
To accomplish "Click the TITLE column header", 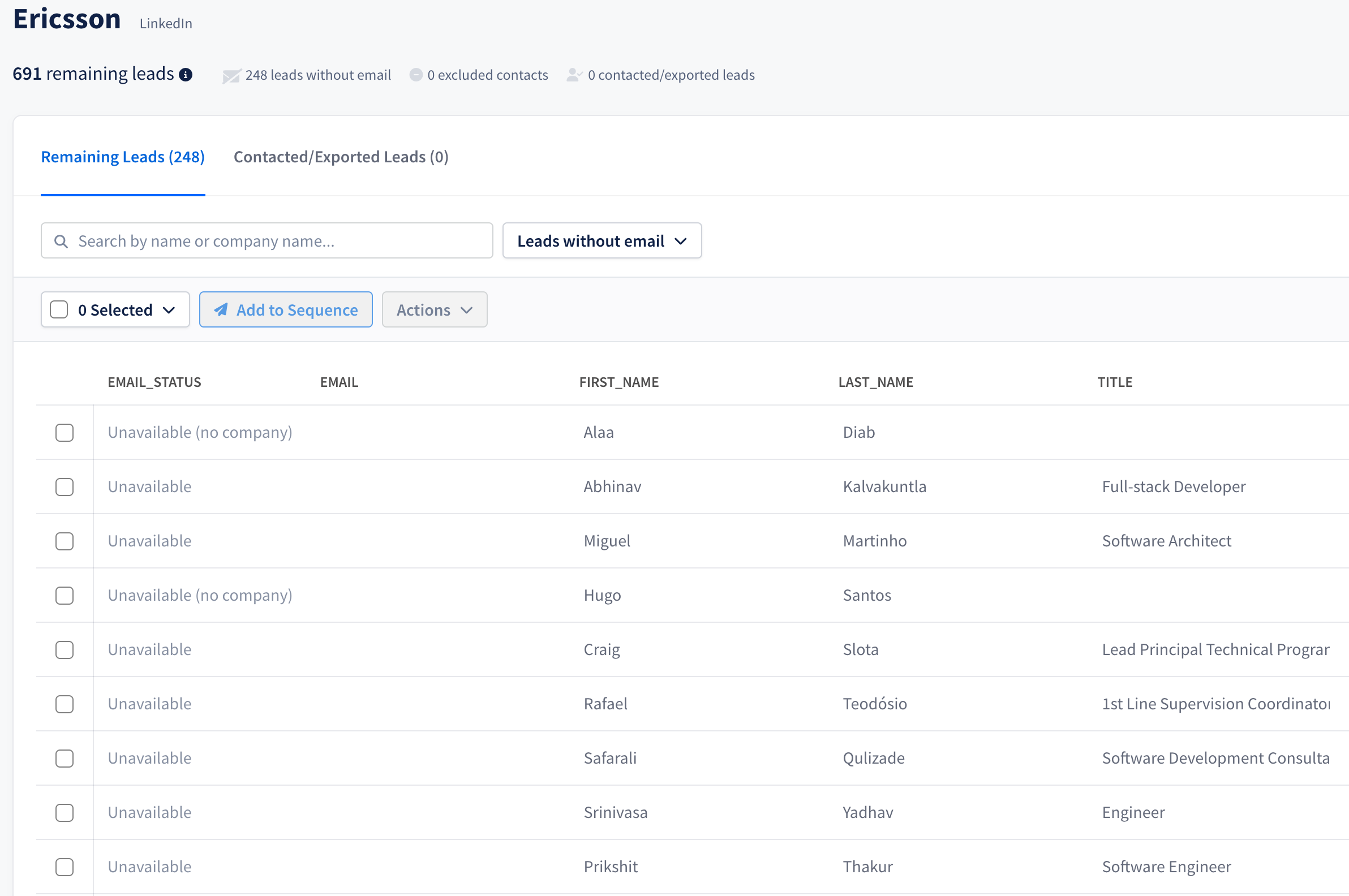I will tap(1115, 382).
